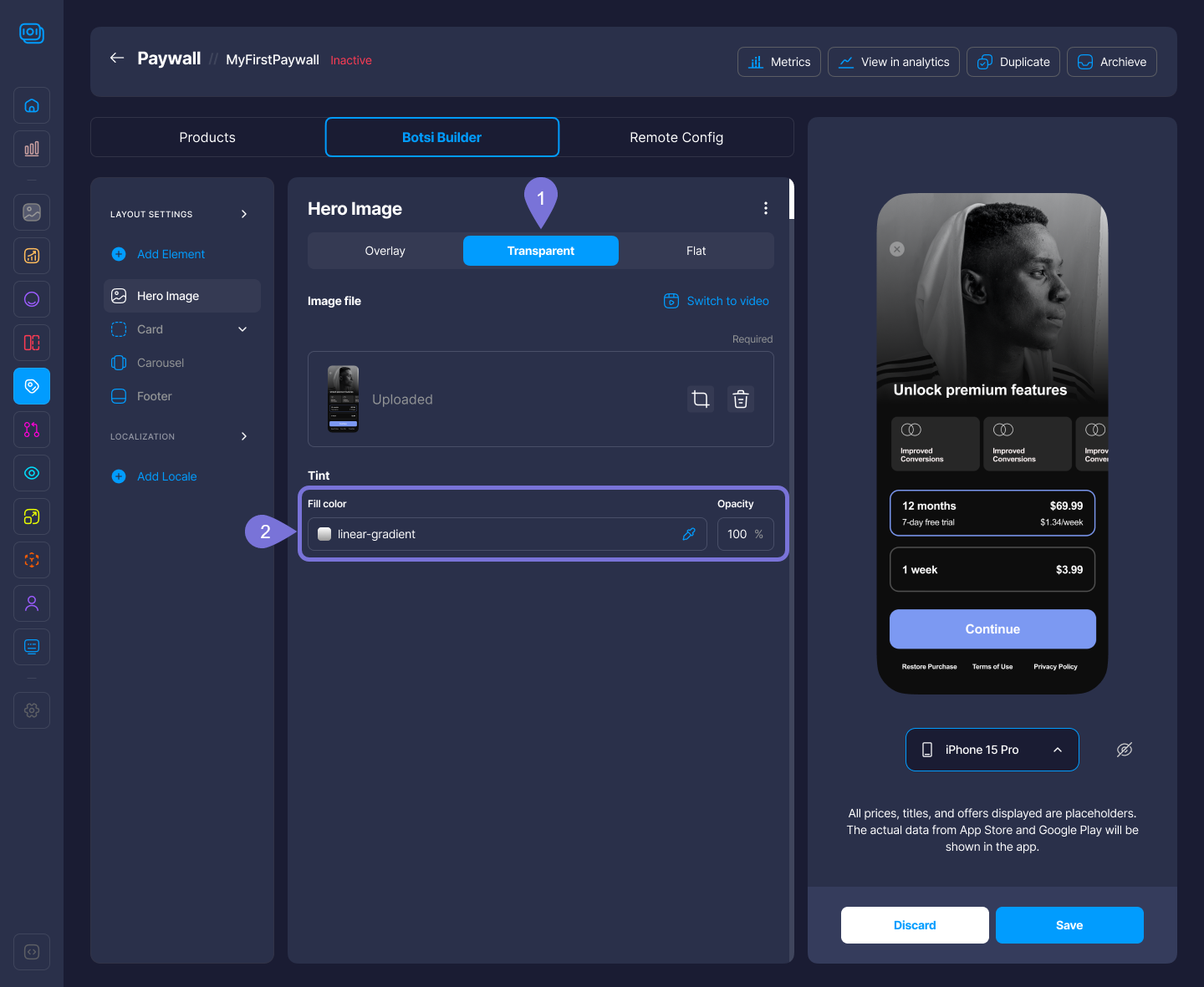Select the Flat image style
This screenshot has width=1204, height=987.
[696, 251]
